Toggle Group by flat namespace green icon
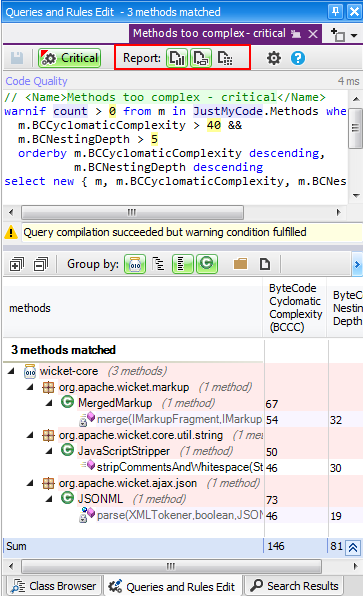The image size is (363, 596). tap(183, 264)
